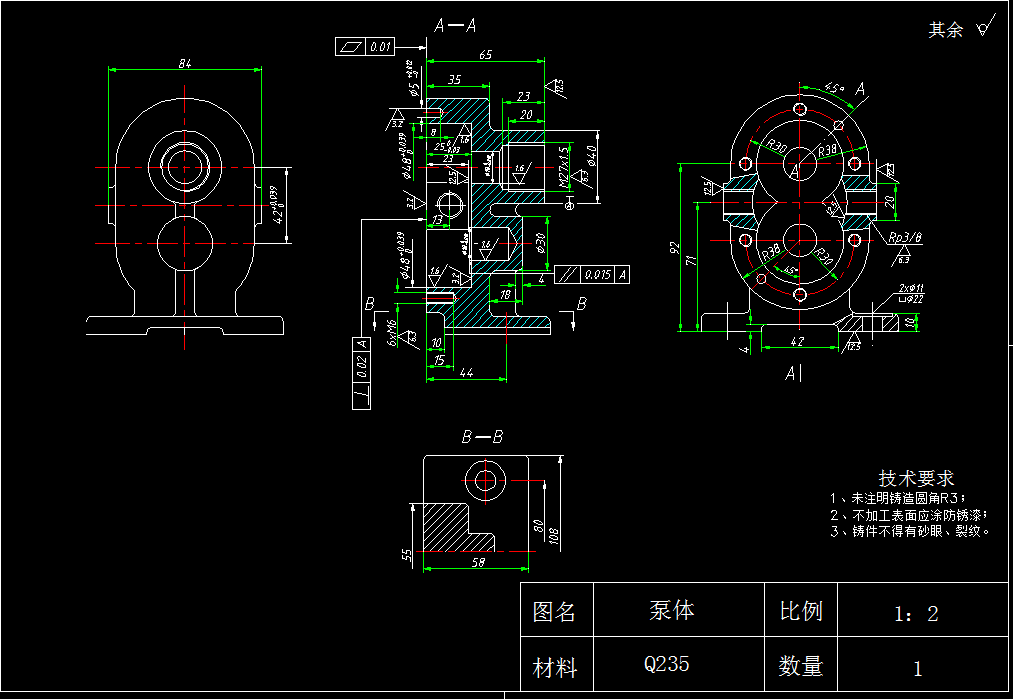Click the '6xM6' thread callout
This screenshot has height=699, width=1013.
[392, 333]
